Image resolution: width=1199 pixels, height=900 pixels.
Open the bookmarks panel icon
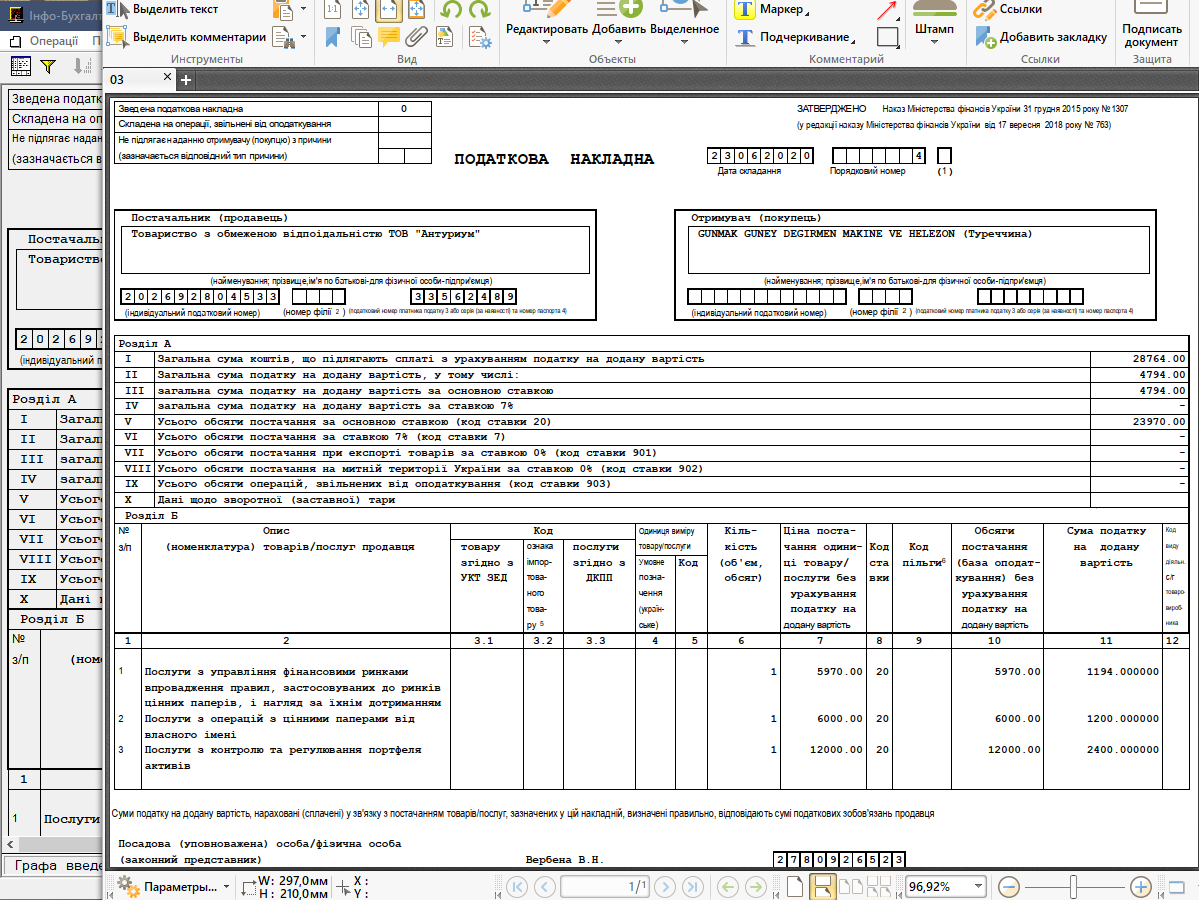tap(333, 37)
